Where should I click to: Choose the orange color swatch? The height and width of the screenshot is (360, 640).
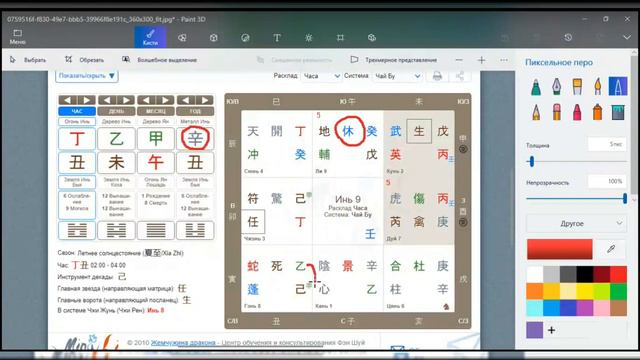pos(535,291)
